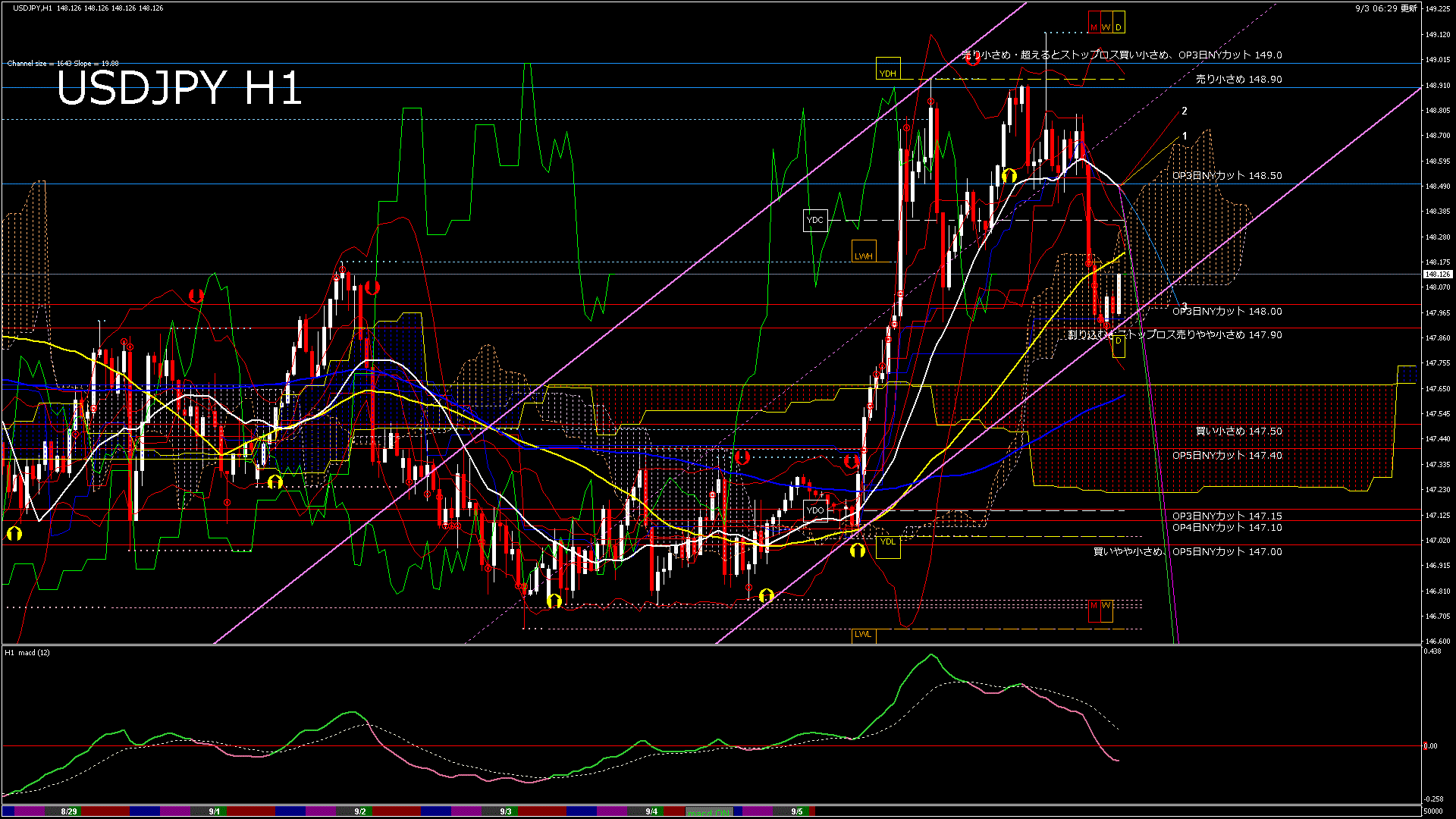Click the 0.00 MACD zero level value
Image resolution: width=1456 pixels, height=819 pixels.
[1430, 745]
